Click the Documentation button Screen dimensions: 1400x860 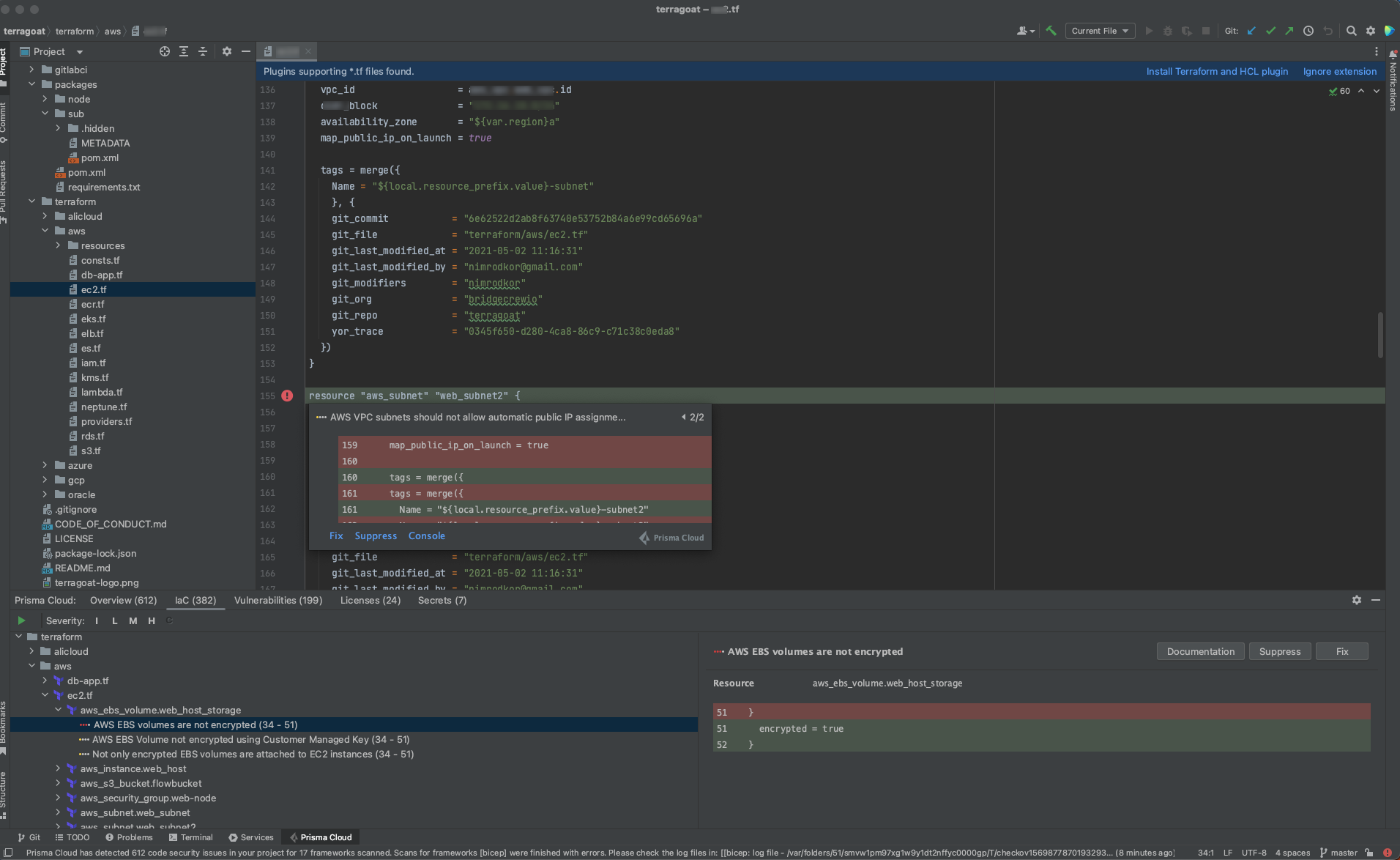(1201, 651)
